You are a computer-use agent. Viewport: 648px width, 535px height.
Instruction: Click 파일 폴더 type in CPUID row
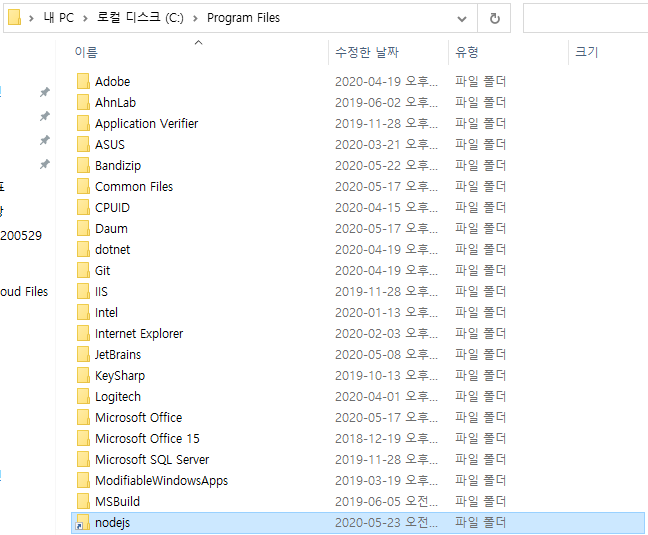[x=481, y=207]
